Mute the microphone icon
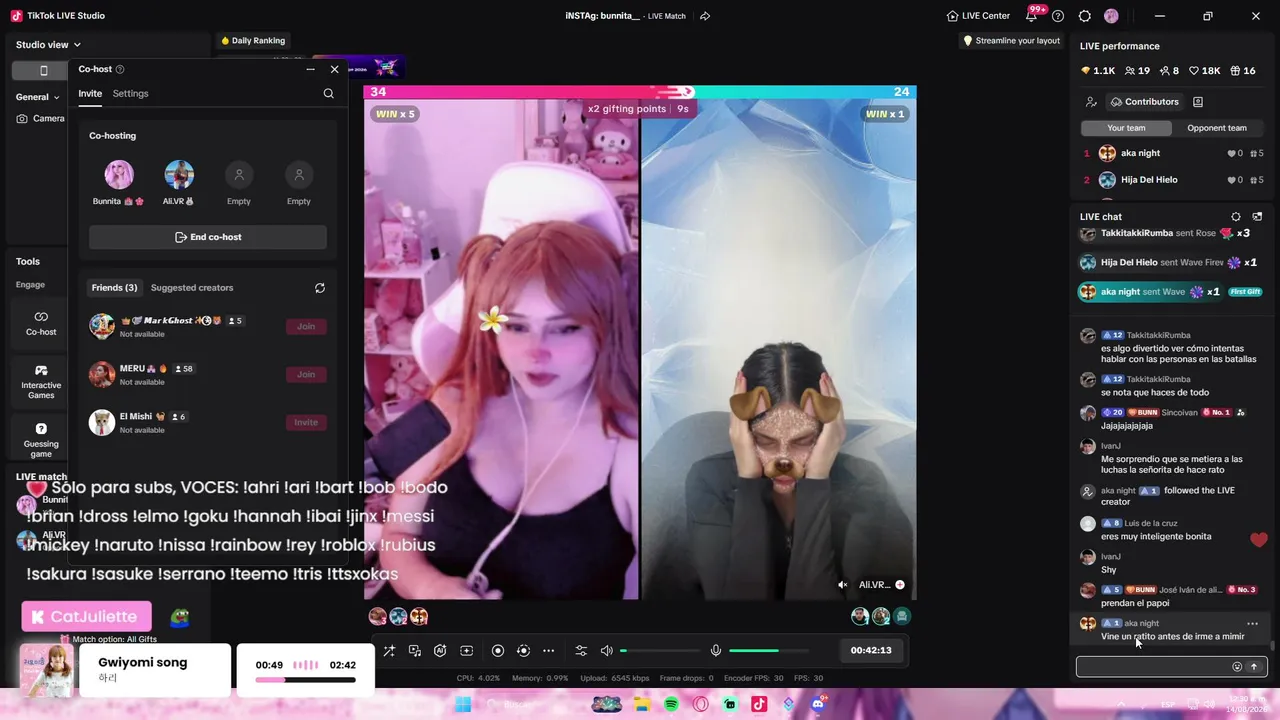Image resolution: width=1280 pixels, height=720 pixels. coord(716,651)
